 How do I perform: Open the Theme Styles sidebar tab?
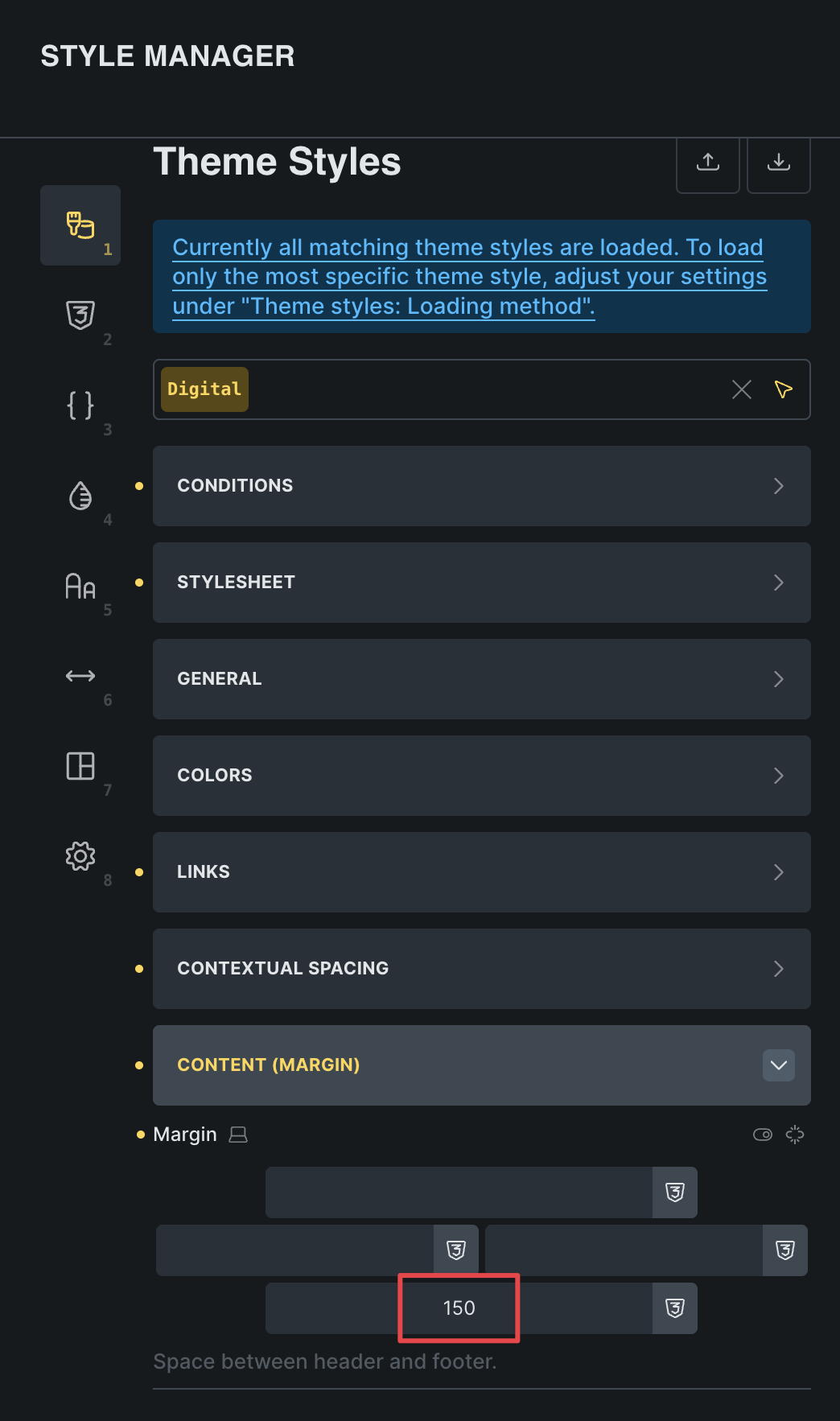(80, 225)
